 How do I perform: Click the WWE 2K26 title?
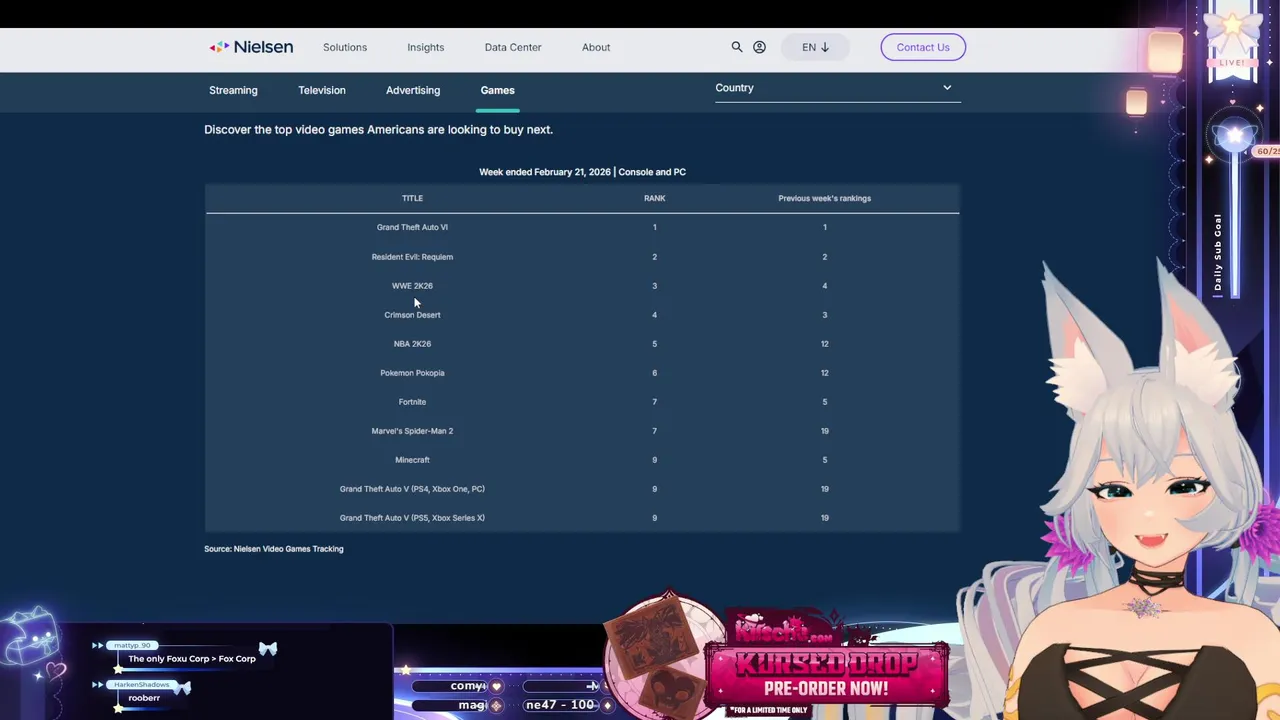(412, 286)
